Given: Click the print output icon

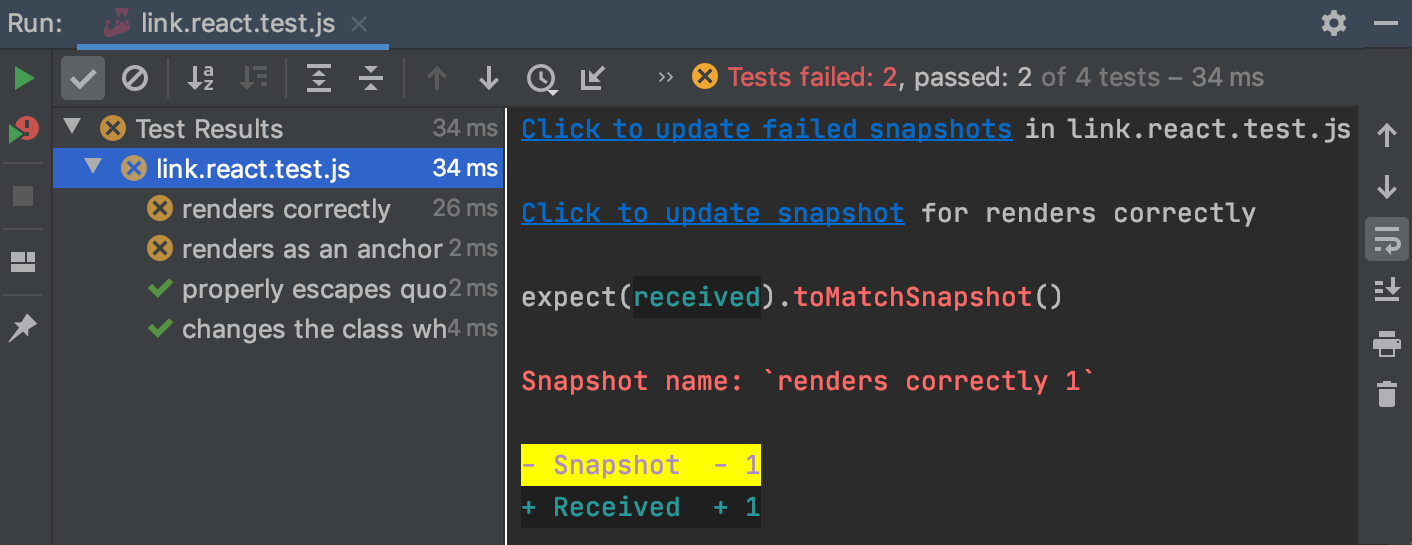Looking at the screenshot, I should pyautogui.click(x=1386, y=345).
